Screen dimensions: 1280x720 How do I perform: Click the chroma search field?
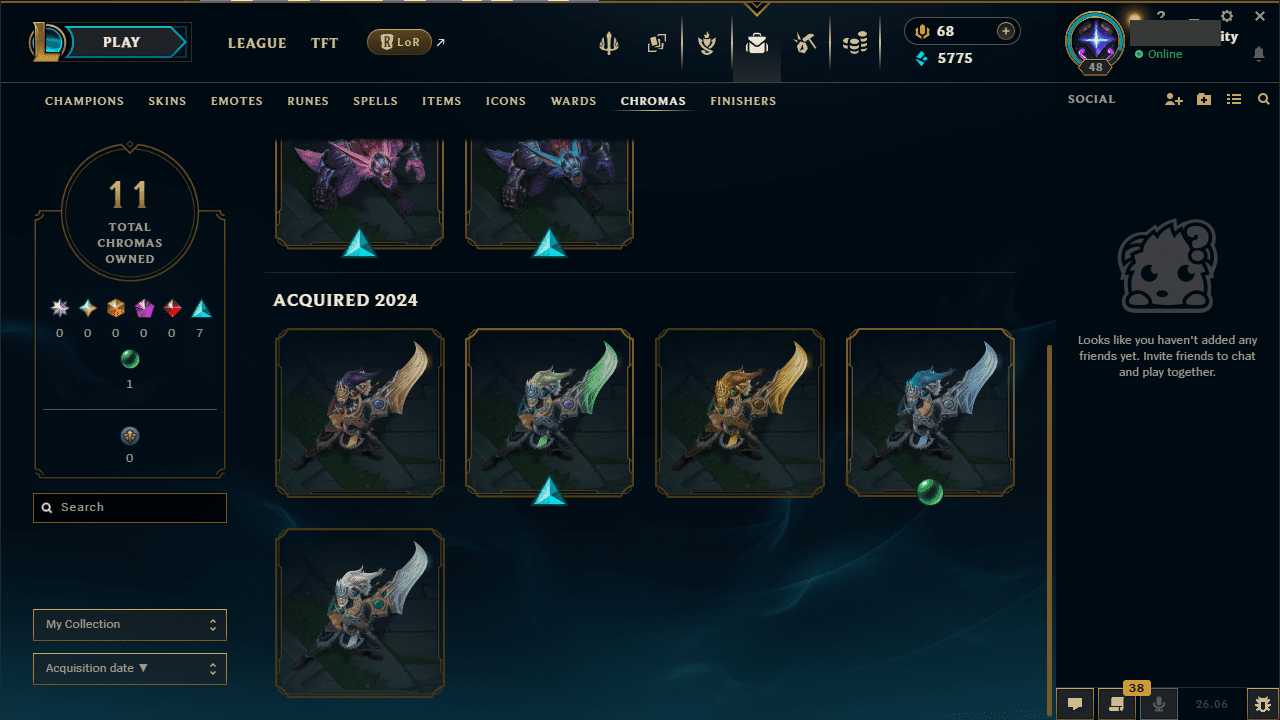tap(130, 508)
